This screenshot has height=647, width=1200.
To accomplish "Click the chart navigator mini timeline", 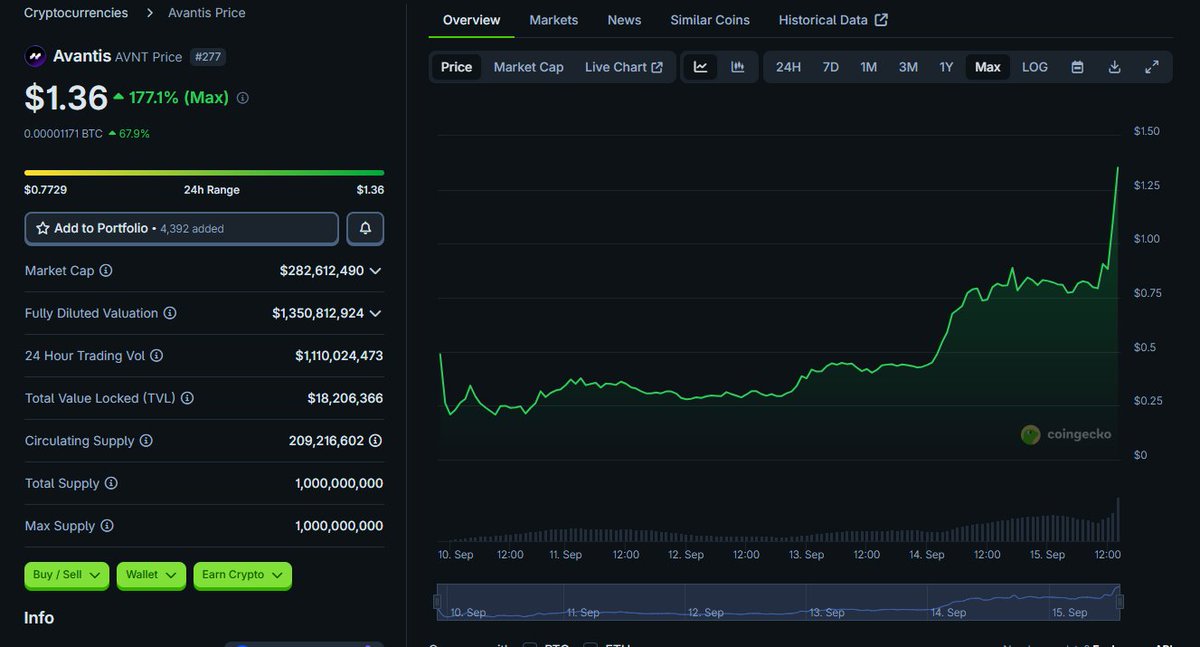I will [x=778, y=602].
